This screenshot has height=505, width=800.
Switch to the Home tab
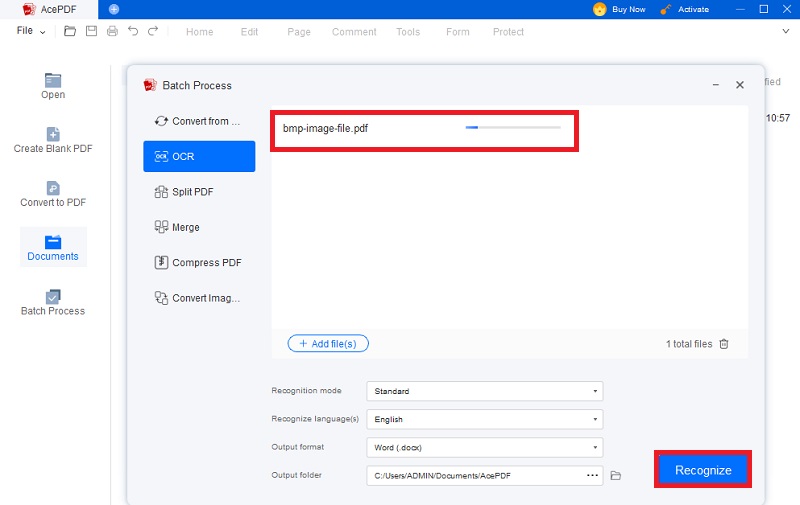point(199,32)
